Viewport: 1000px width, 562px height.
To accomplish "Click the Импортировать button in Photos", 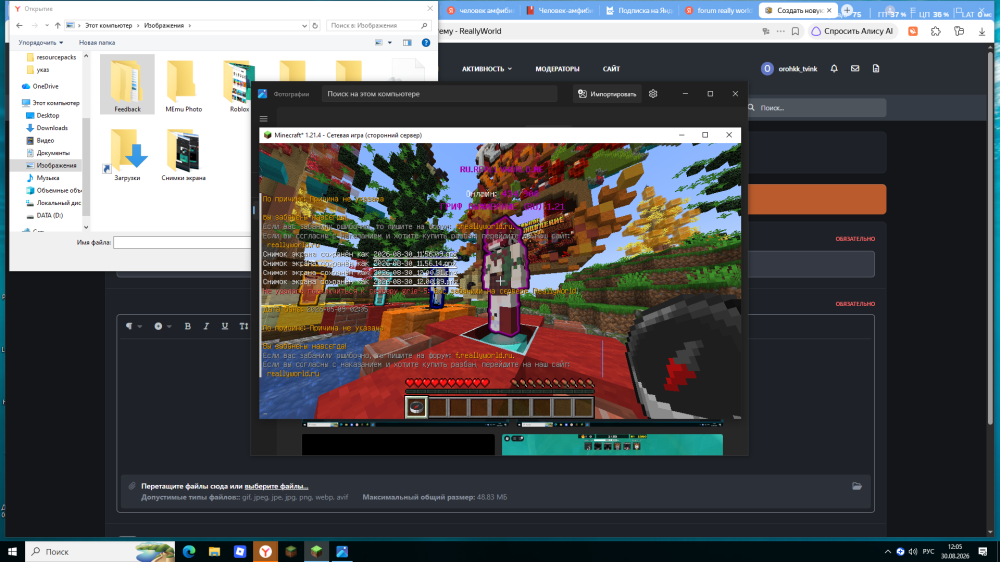I will tap(607, 94).
